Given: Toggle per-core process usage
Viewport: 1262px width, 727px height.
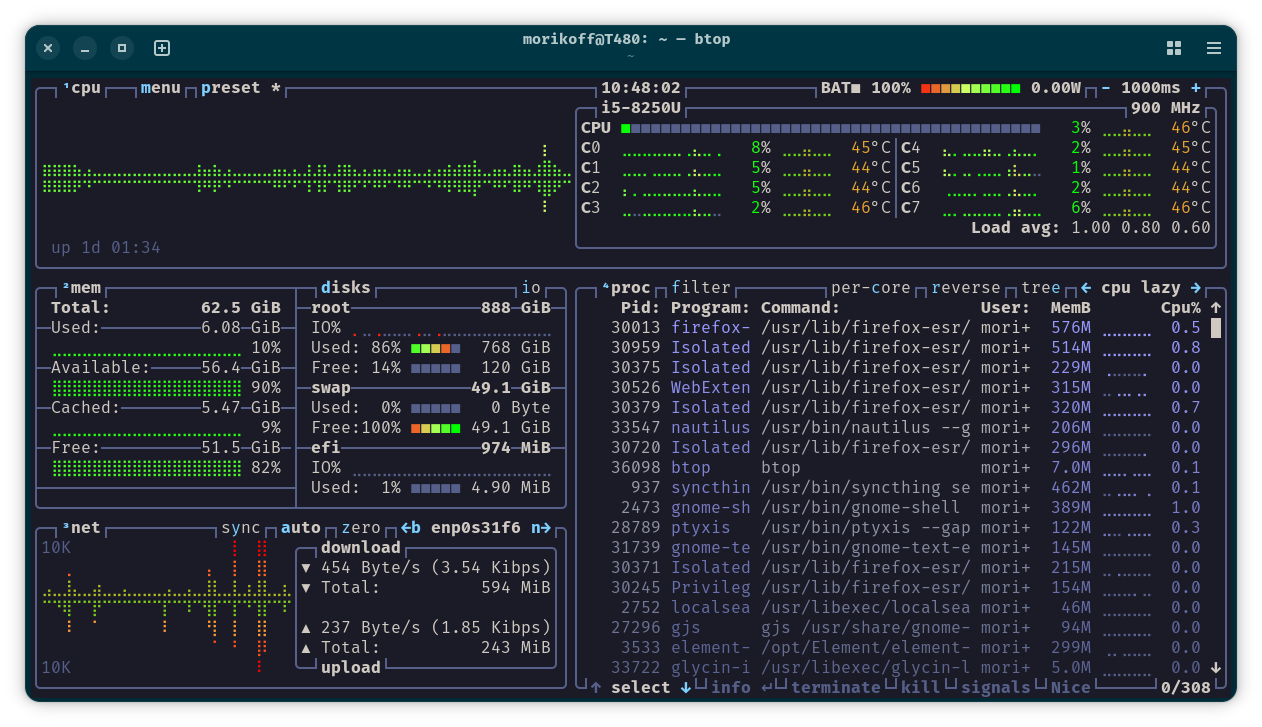Looking at the screenshot, I should coord(871,288).
